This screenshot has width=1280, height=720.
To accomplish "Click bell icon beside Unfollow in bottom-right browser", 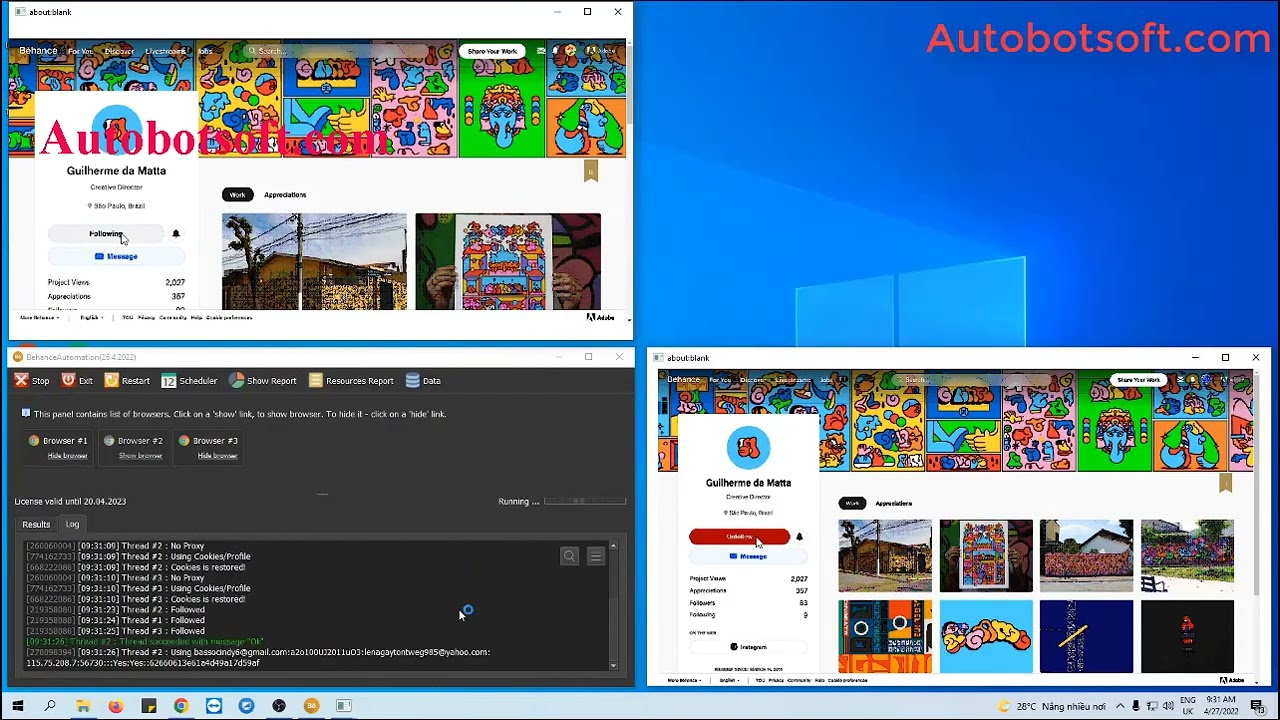I will pyautogui.click(x=799, y=537).
